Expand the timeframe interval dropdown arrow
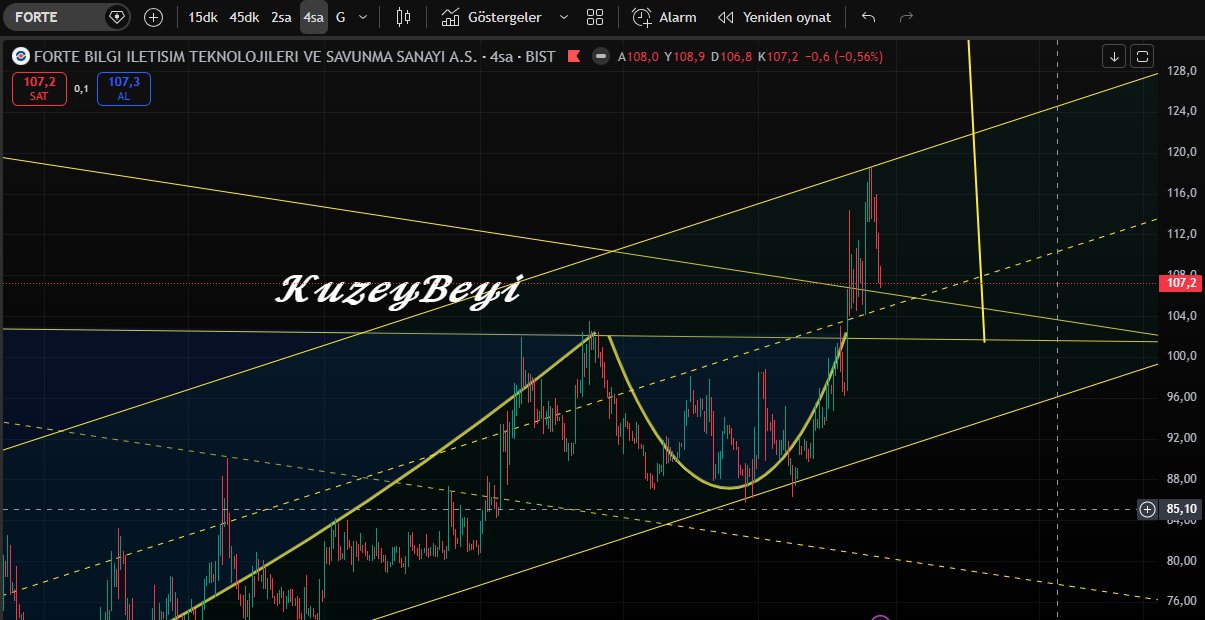Screen dimensions: 1205x620 click(x=362, y=17)
